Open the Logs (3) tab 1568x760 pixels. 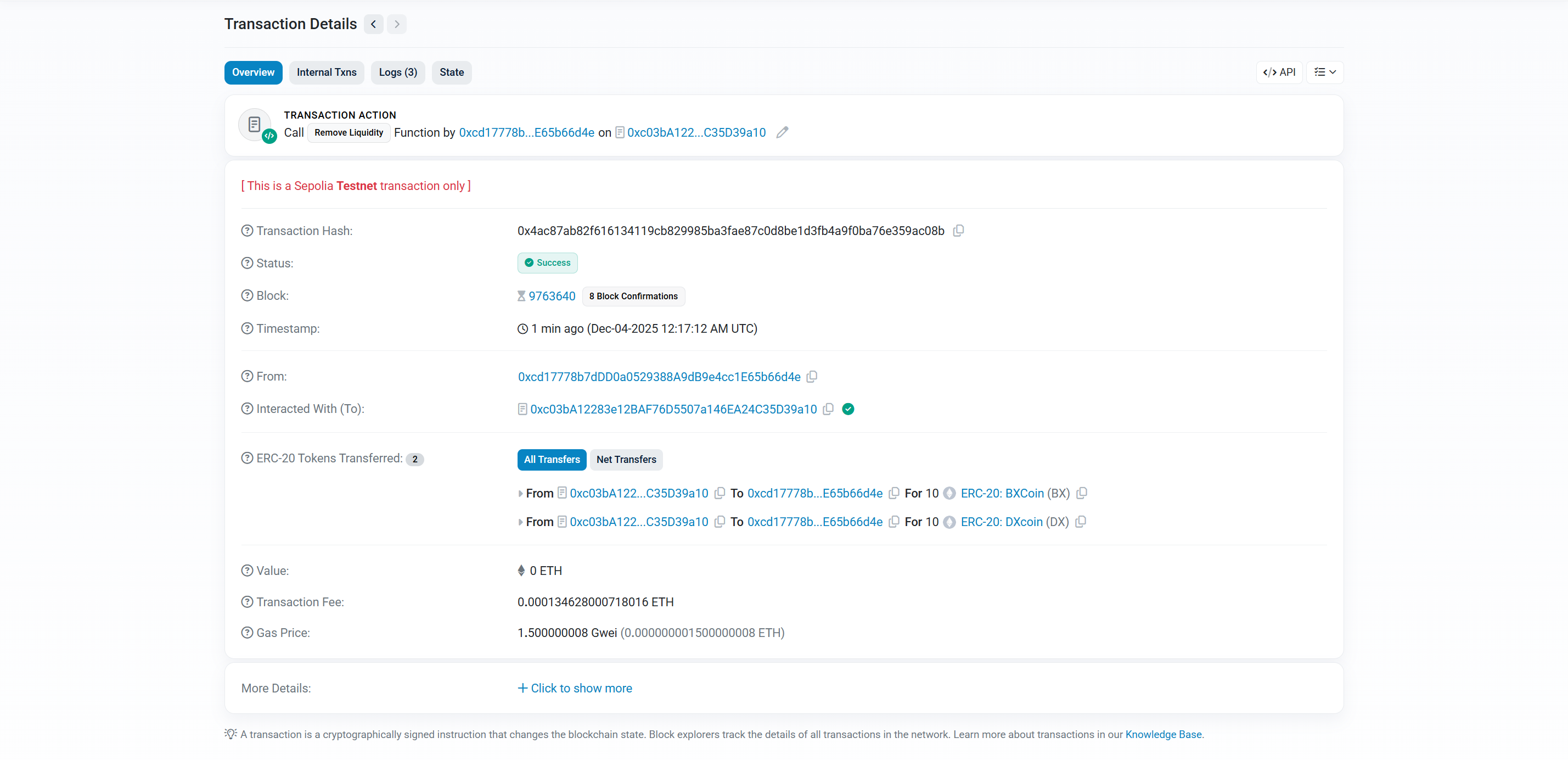397,72
